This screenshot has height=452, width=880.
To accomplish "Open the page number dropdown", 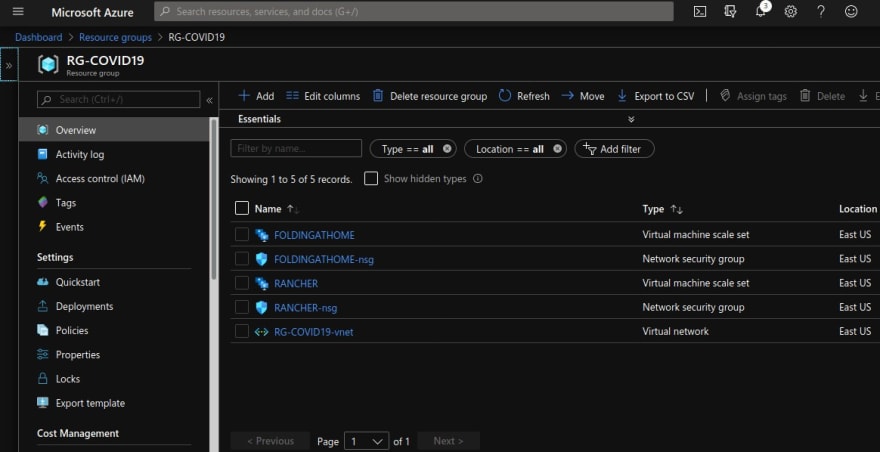I will pyautogui.click(x=366, y=441).
